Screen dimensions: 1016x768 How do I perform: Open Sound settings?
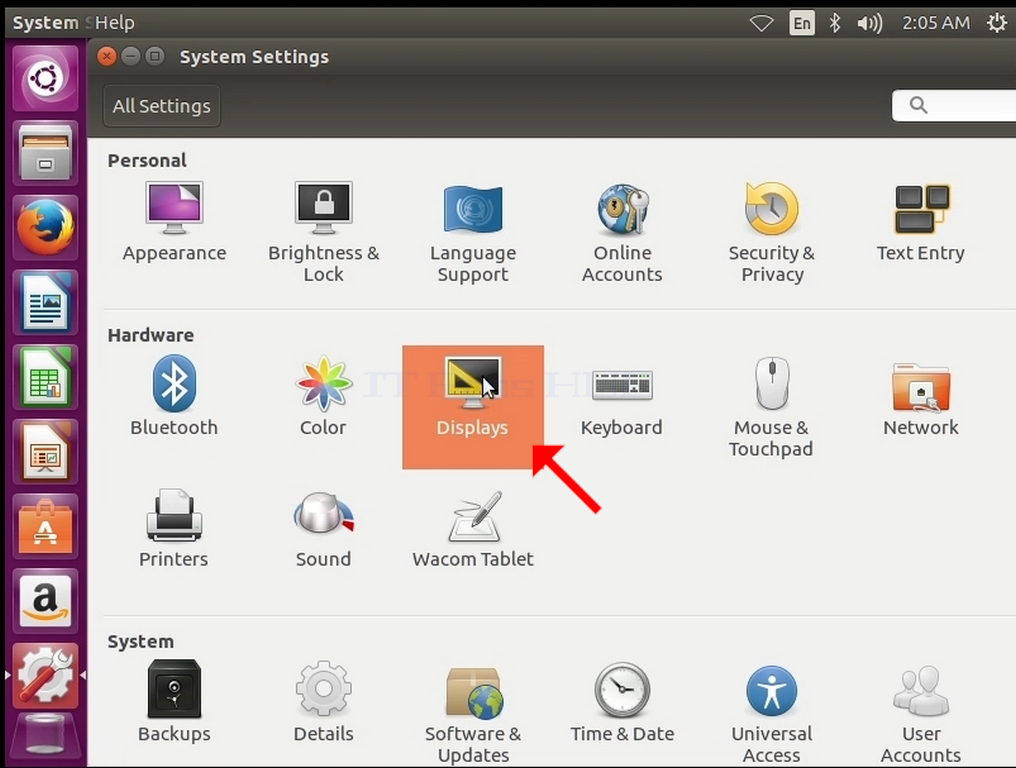(x=323, y=529)
